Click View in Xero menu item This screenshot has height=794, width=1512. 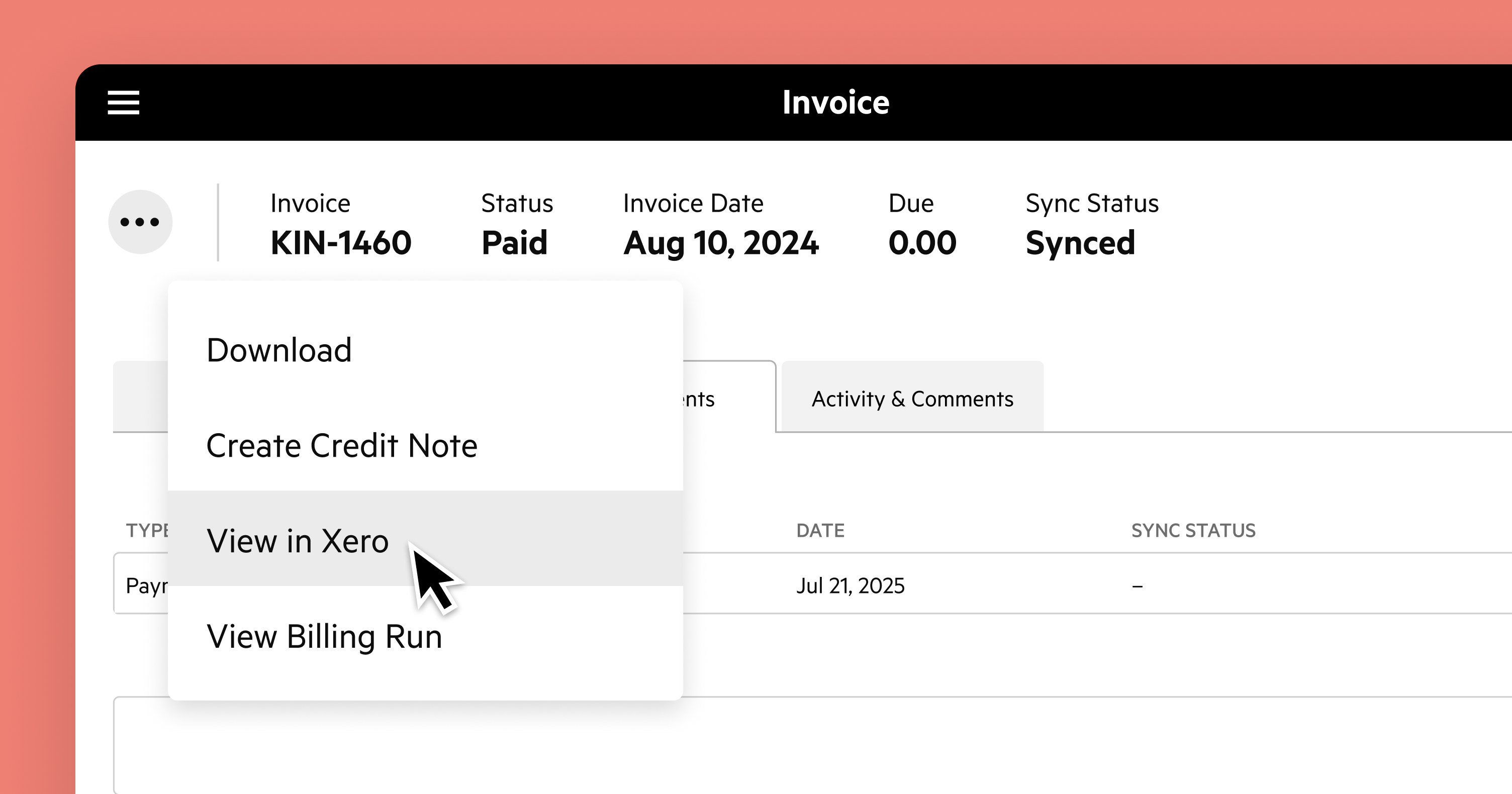298,541
